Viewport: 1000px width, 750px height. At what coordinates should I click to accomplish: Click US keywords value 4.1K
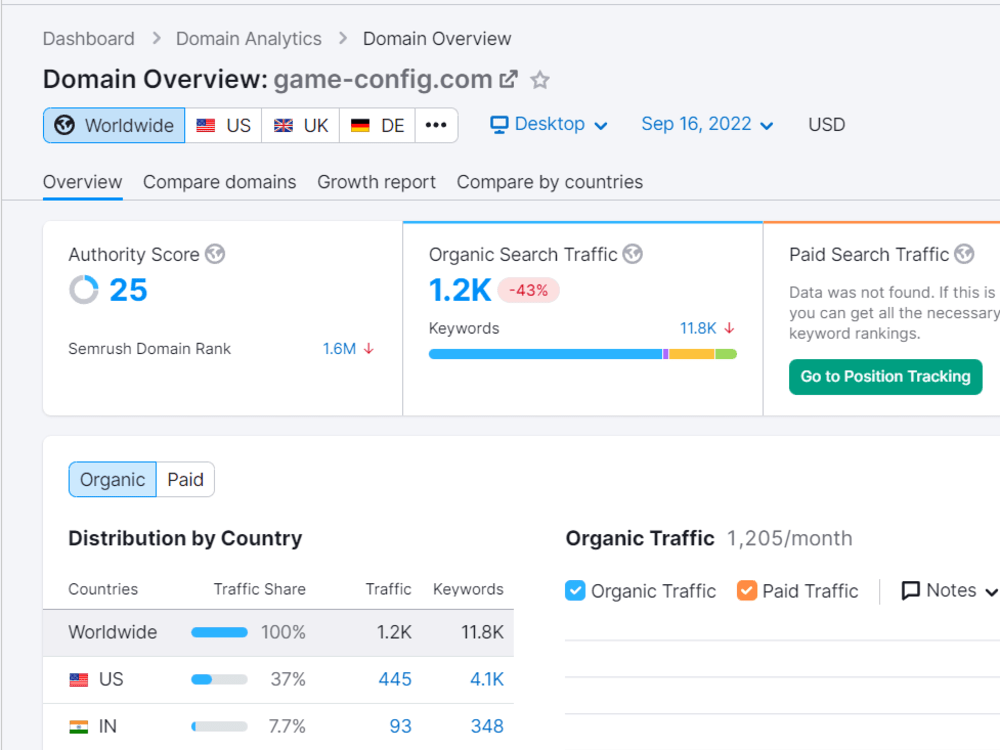[487, 680]
